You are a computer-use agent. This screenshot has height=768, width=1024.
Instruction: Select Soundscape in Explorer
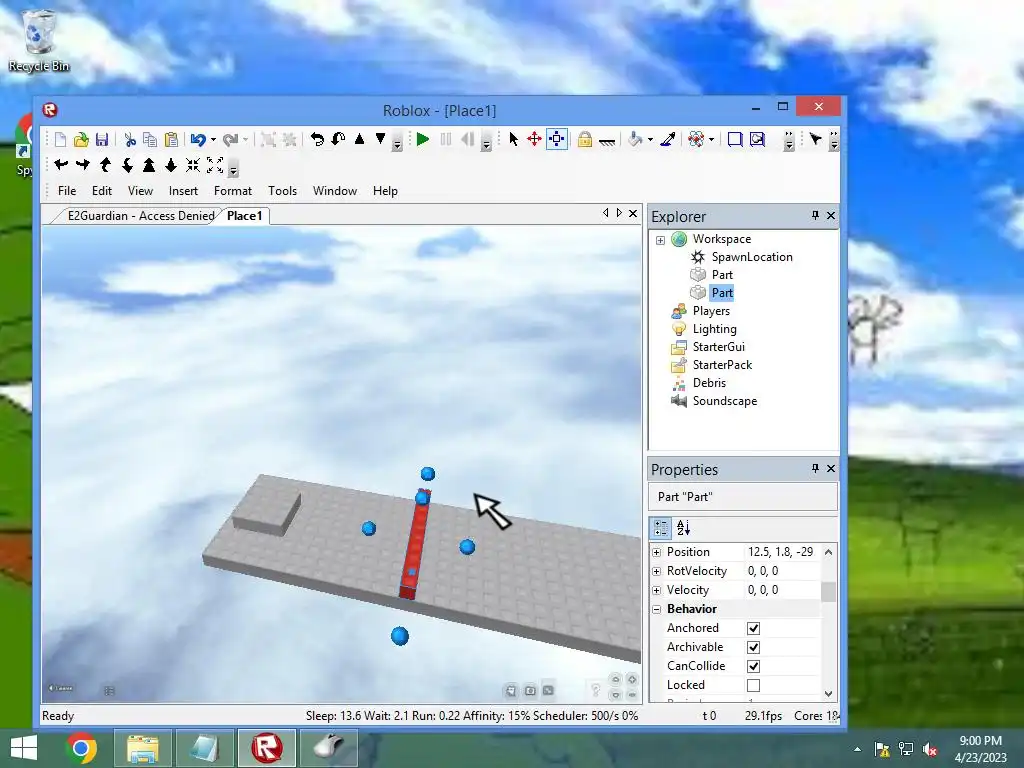(725, 401)
